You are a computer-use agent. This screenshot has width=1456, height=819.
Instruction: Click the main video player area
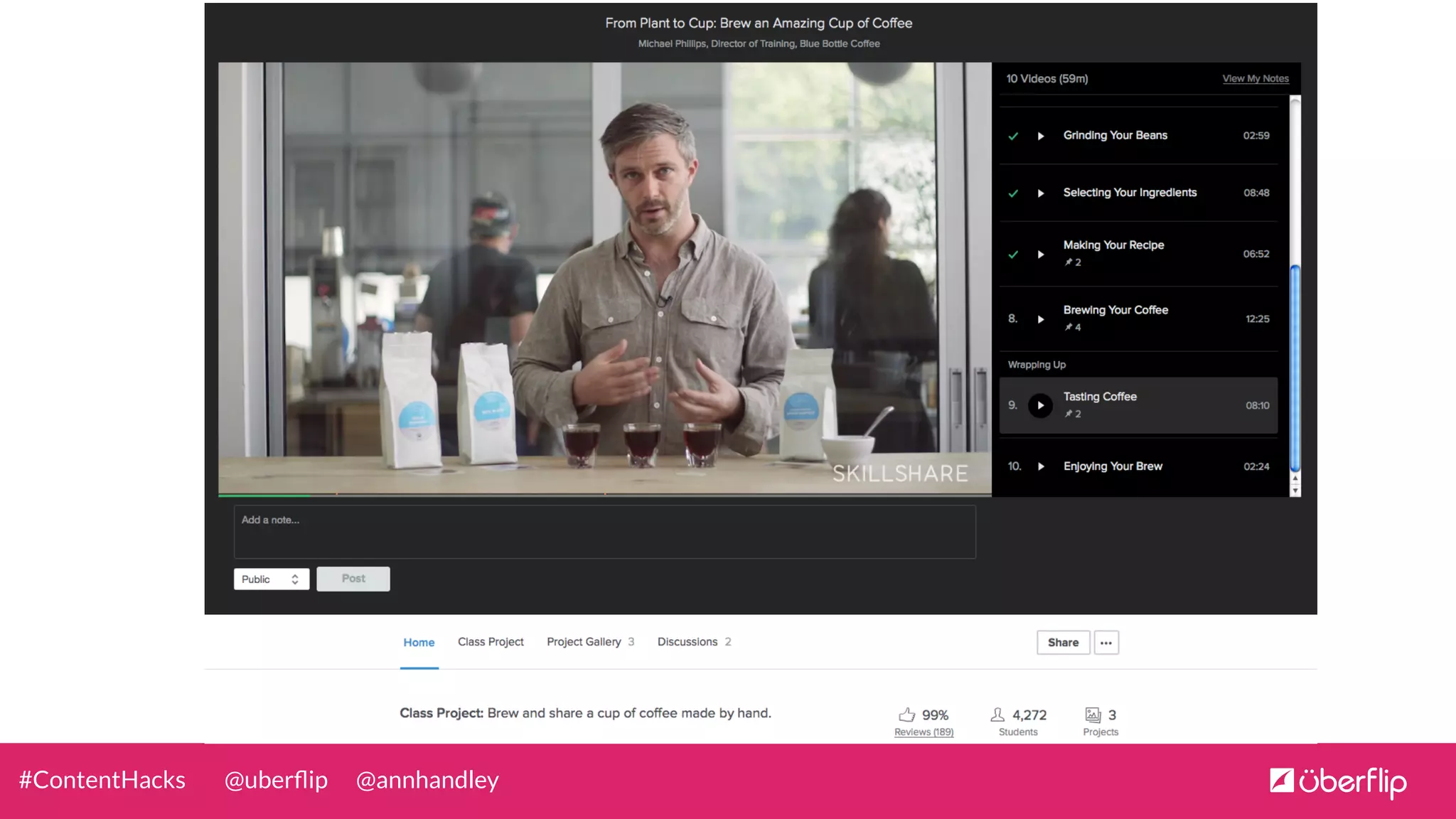pos(605,277)
